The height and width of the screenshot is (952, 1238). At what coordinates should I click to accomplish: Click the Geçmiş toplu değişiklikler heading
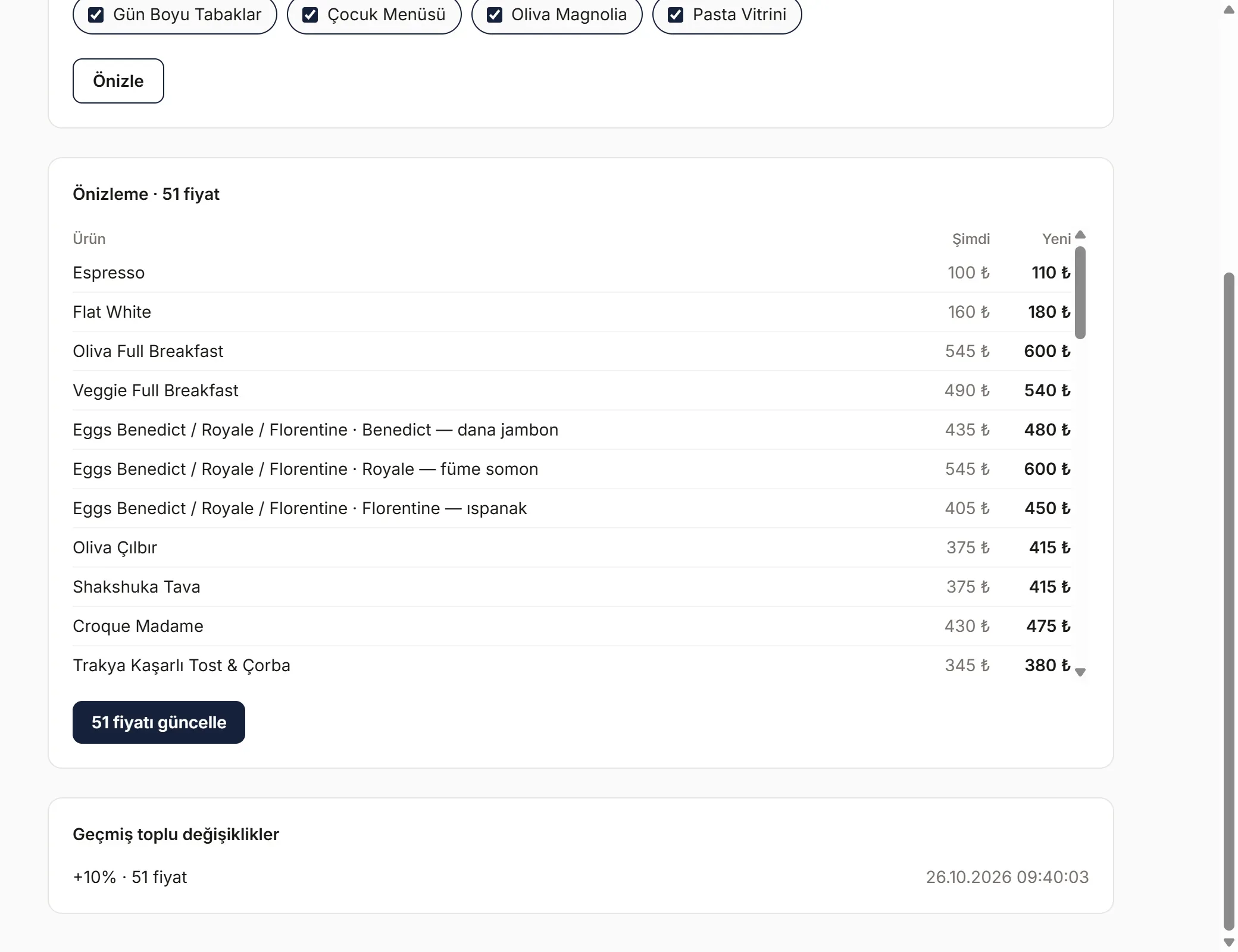(x=176, y=834)
